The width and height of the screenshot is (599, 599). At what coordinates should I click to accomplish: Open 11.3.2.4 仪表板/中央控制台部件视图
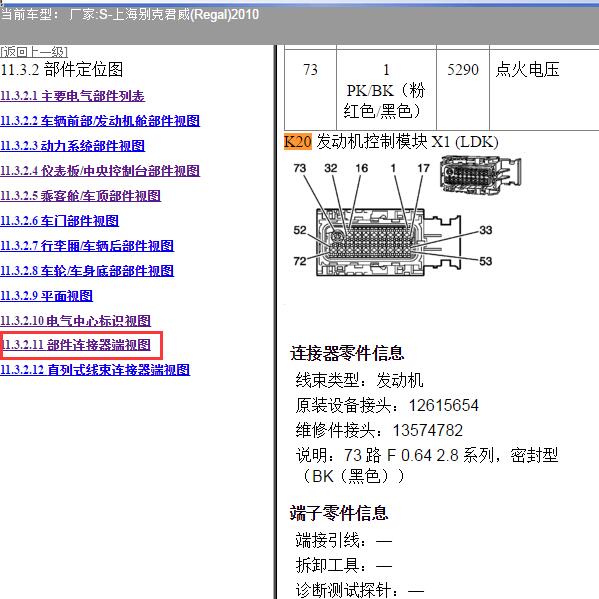click(100, 171)
